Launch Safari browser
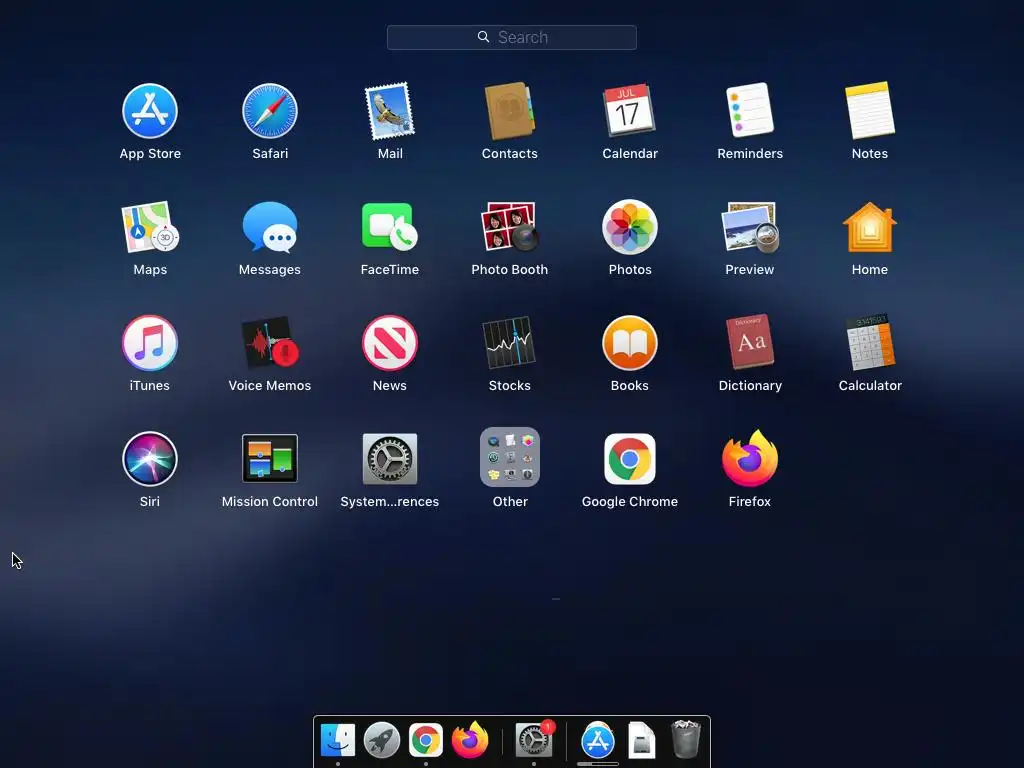Image resolution: width=1024 pixels, height=768 pixels. click(270, 111)
